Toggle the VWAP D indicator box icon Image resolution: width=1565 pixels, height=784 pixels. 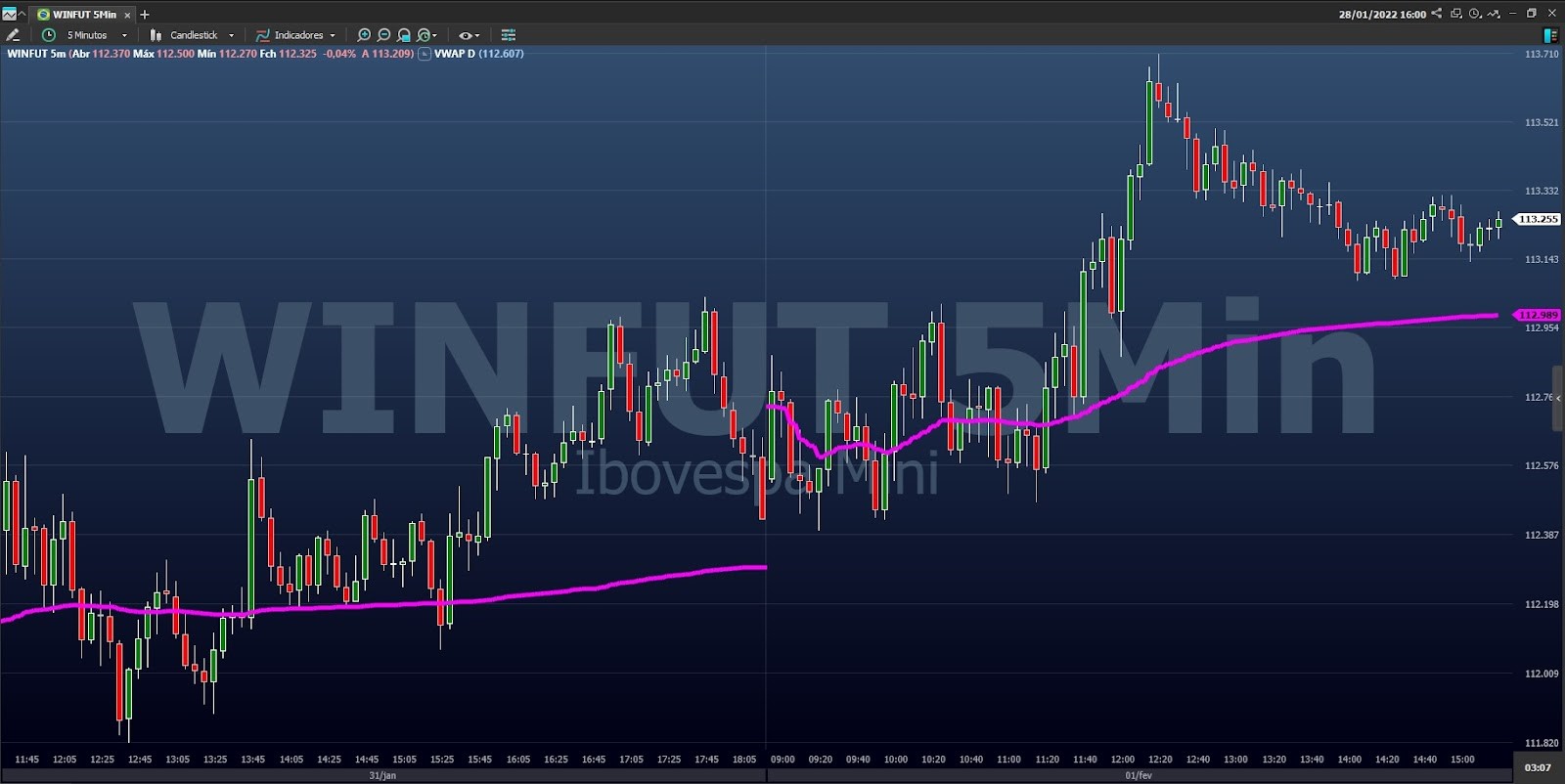[425, 54]
